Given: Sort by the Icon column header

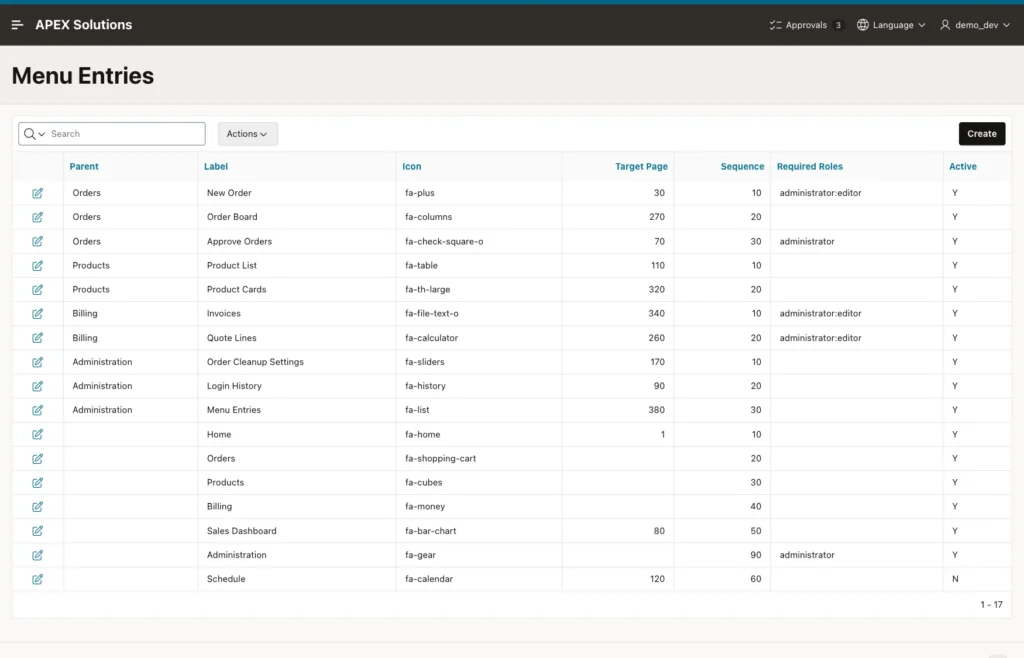Looking at the screenshot, I should (x=411, y=166).
